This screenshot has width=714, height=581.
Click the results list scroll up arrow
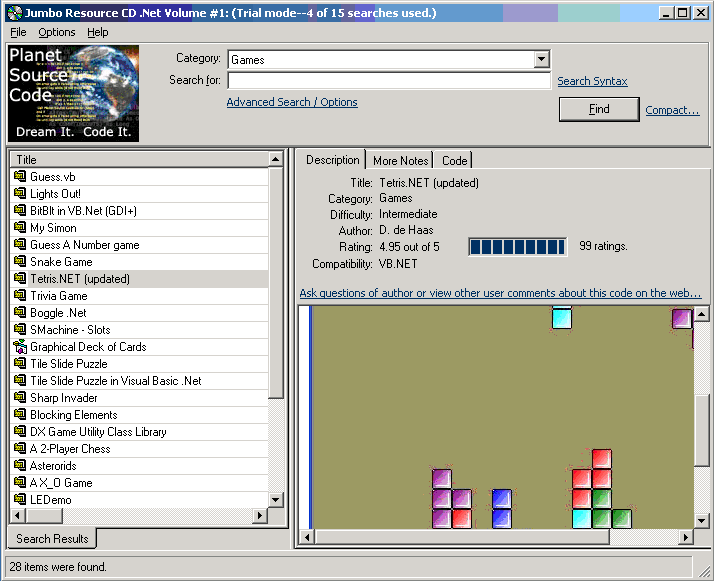pos(275,159)
